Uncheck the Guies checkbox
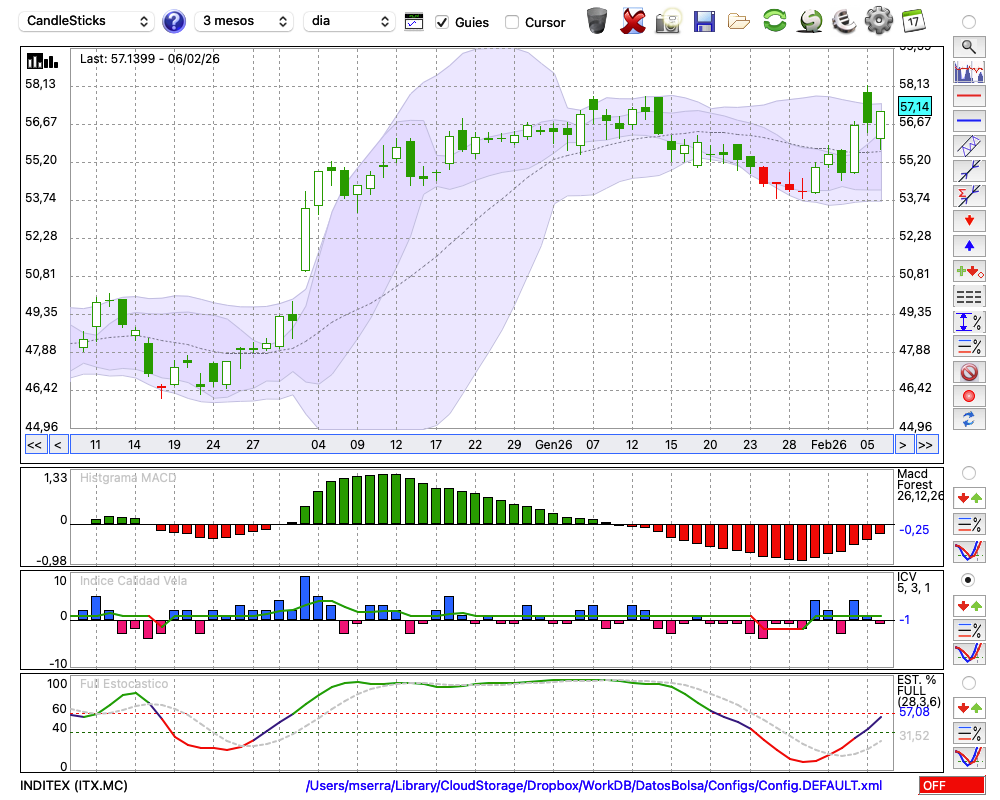Image resolution: width=1000 pixels, height=800 pixels. [x=442, y=22]
